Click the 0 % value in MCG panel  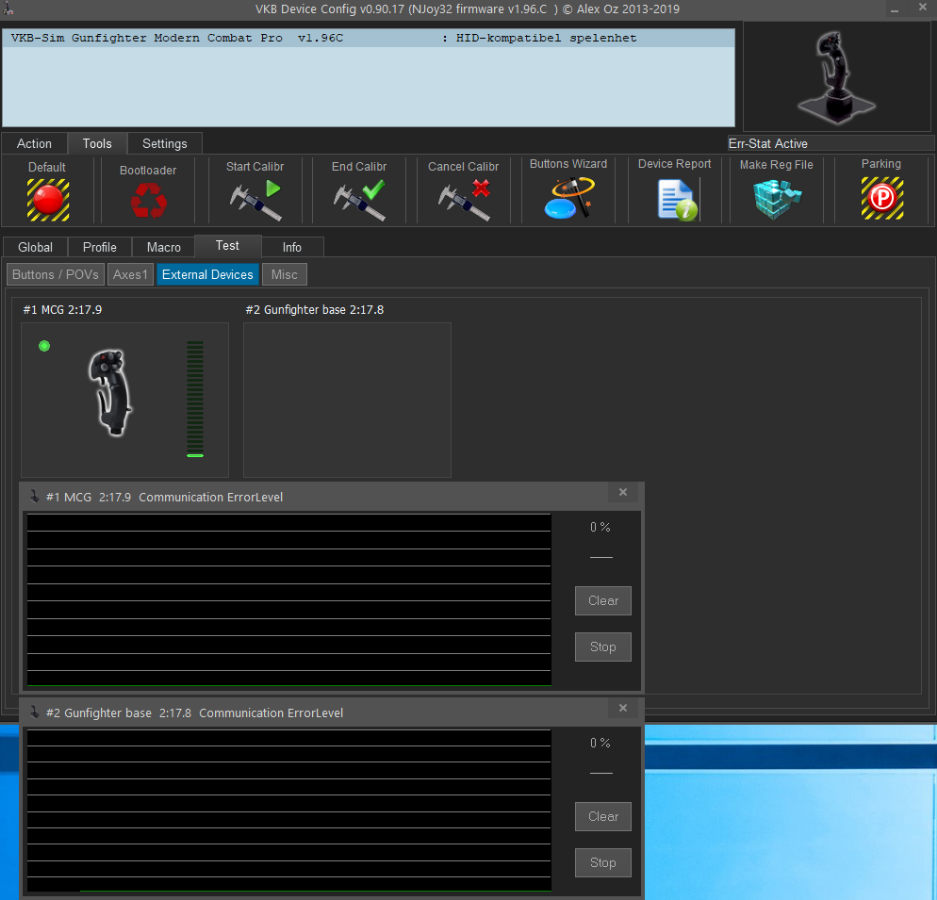tap(601, 527)
